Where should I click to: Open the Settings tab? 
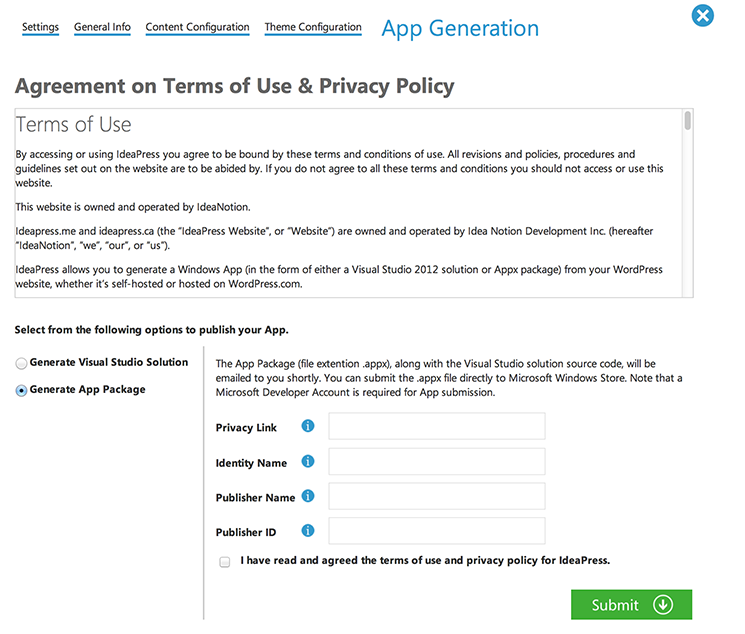40,27
